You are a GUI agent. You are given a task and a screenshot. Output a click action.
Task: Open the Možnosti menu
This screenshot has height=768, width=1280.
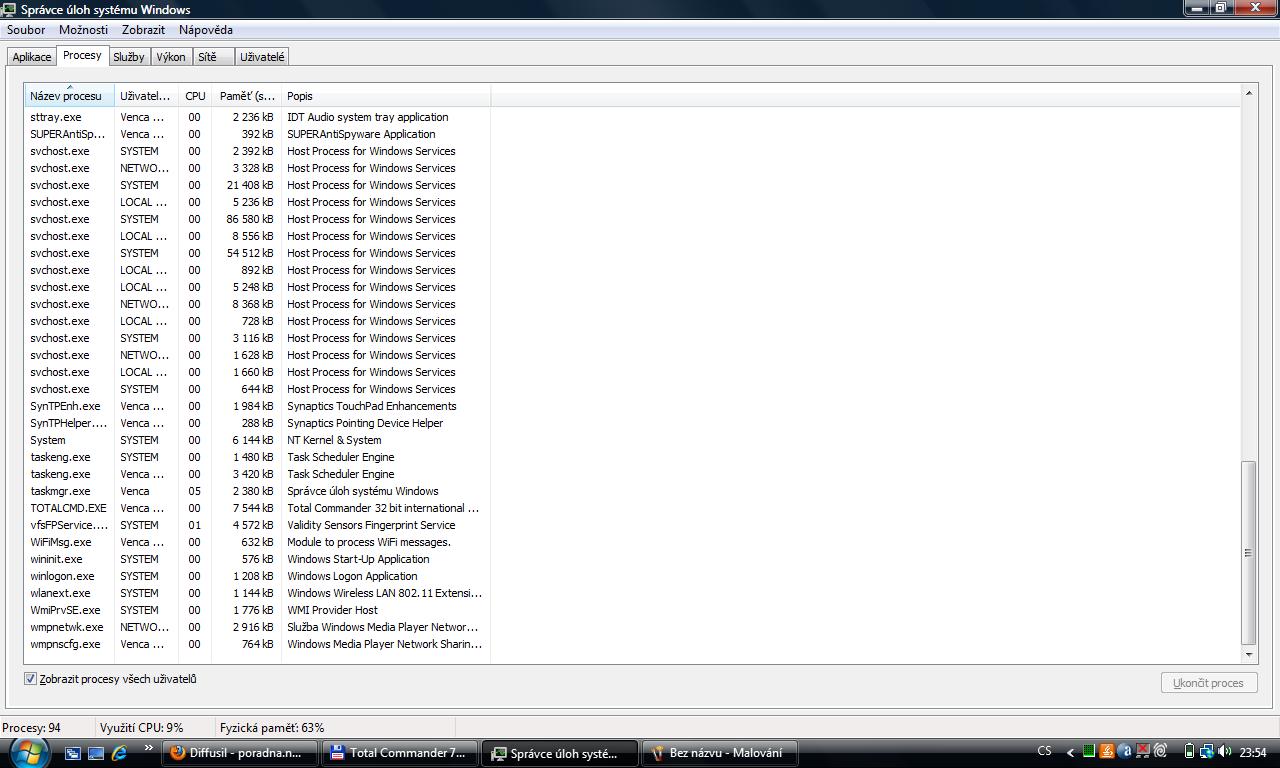[83, 30]
